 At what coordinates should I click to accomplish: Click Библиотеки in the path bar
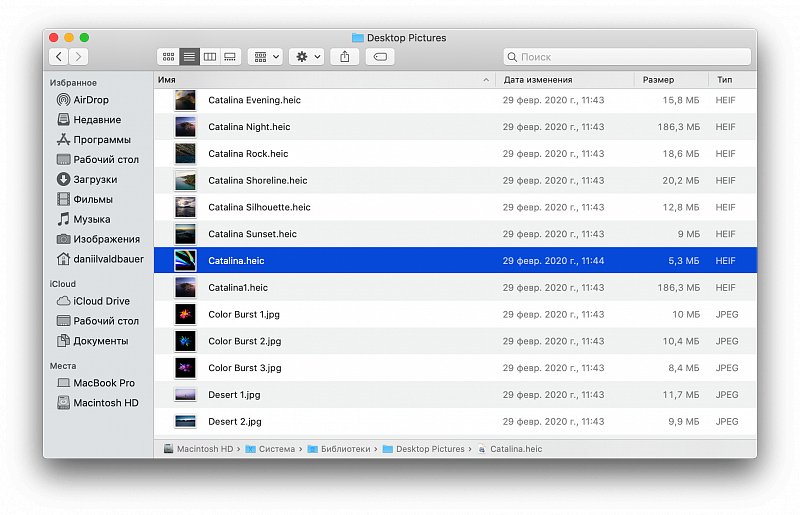point(344,449)
